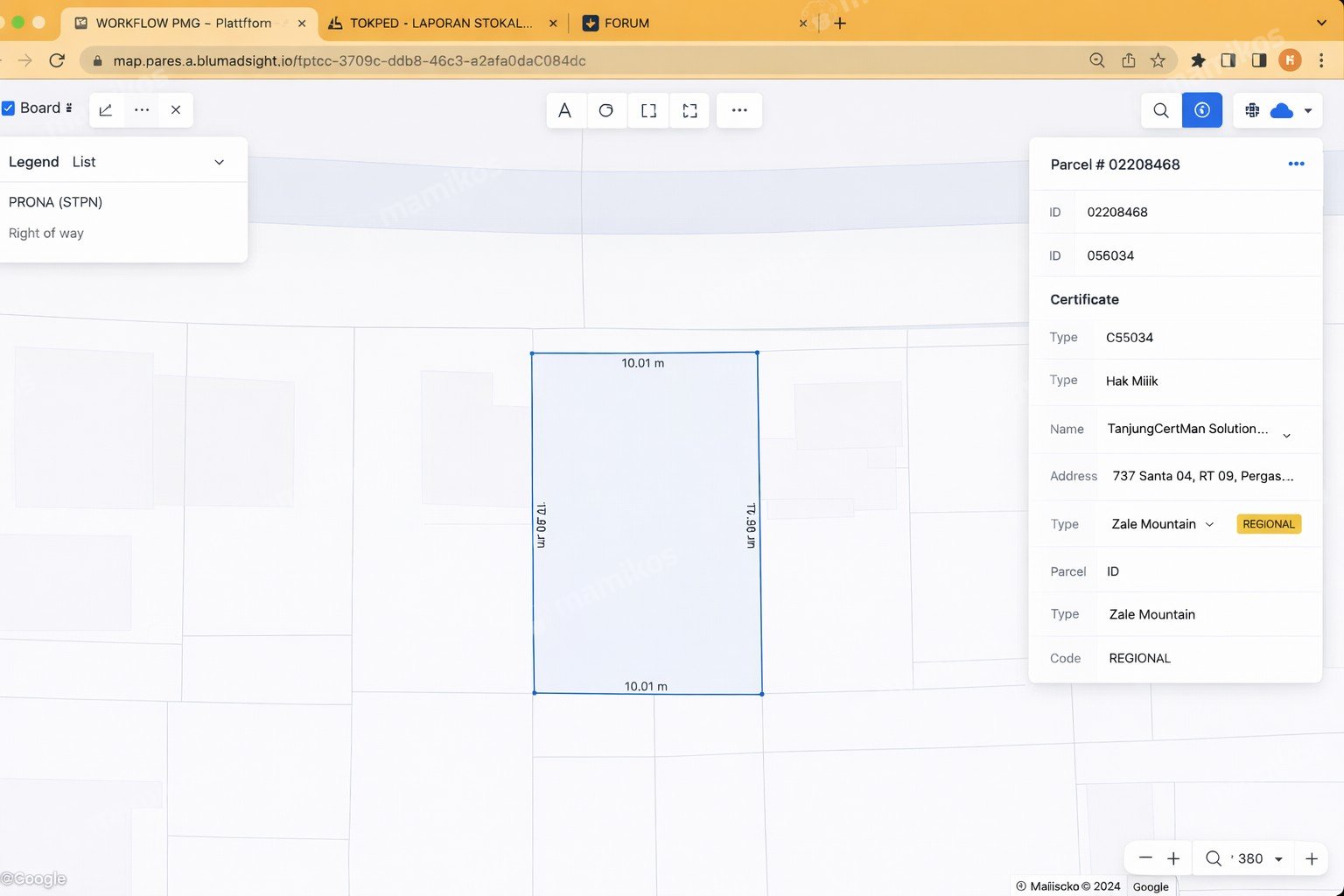Bookmark this page with star

coord(1158,60)
